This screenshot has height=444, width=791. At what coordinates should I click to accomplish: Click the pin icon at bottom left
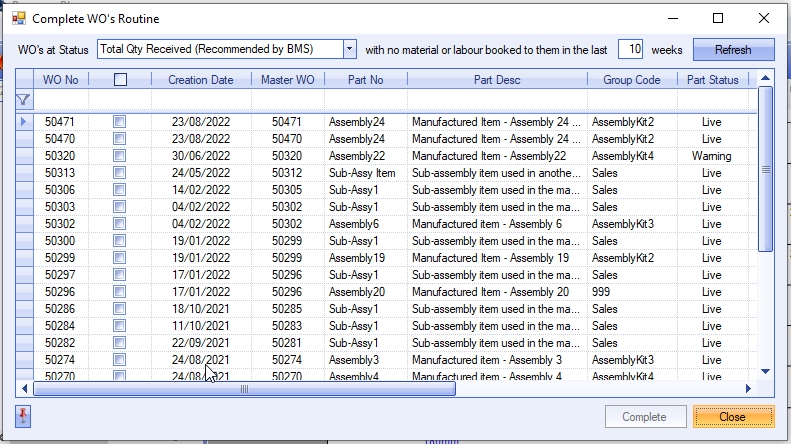(x=24, y=416)
